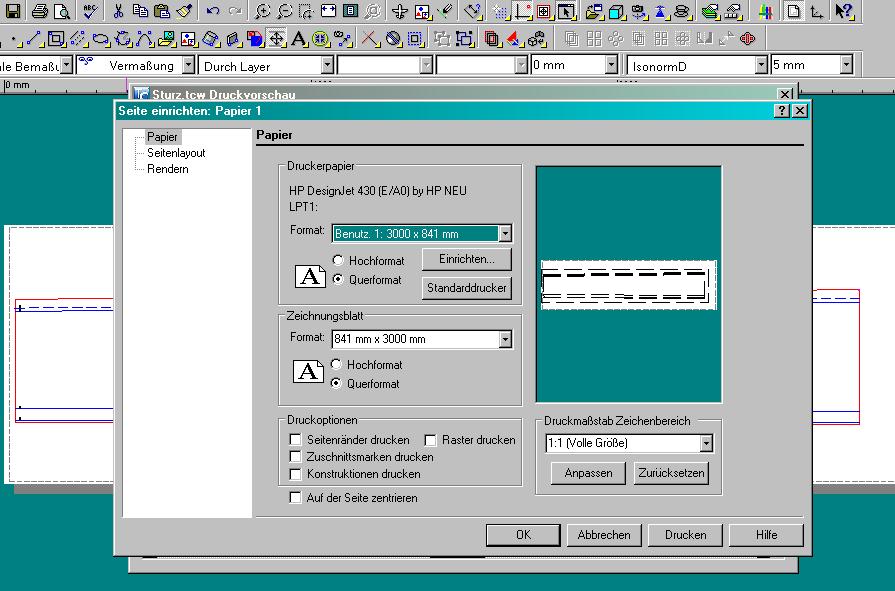Click the Save floppy disk icon
Image resolution: width=895 pixels, height=591 pixels.
pyautogui.click(x=13, y=10)
